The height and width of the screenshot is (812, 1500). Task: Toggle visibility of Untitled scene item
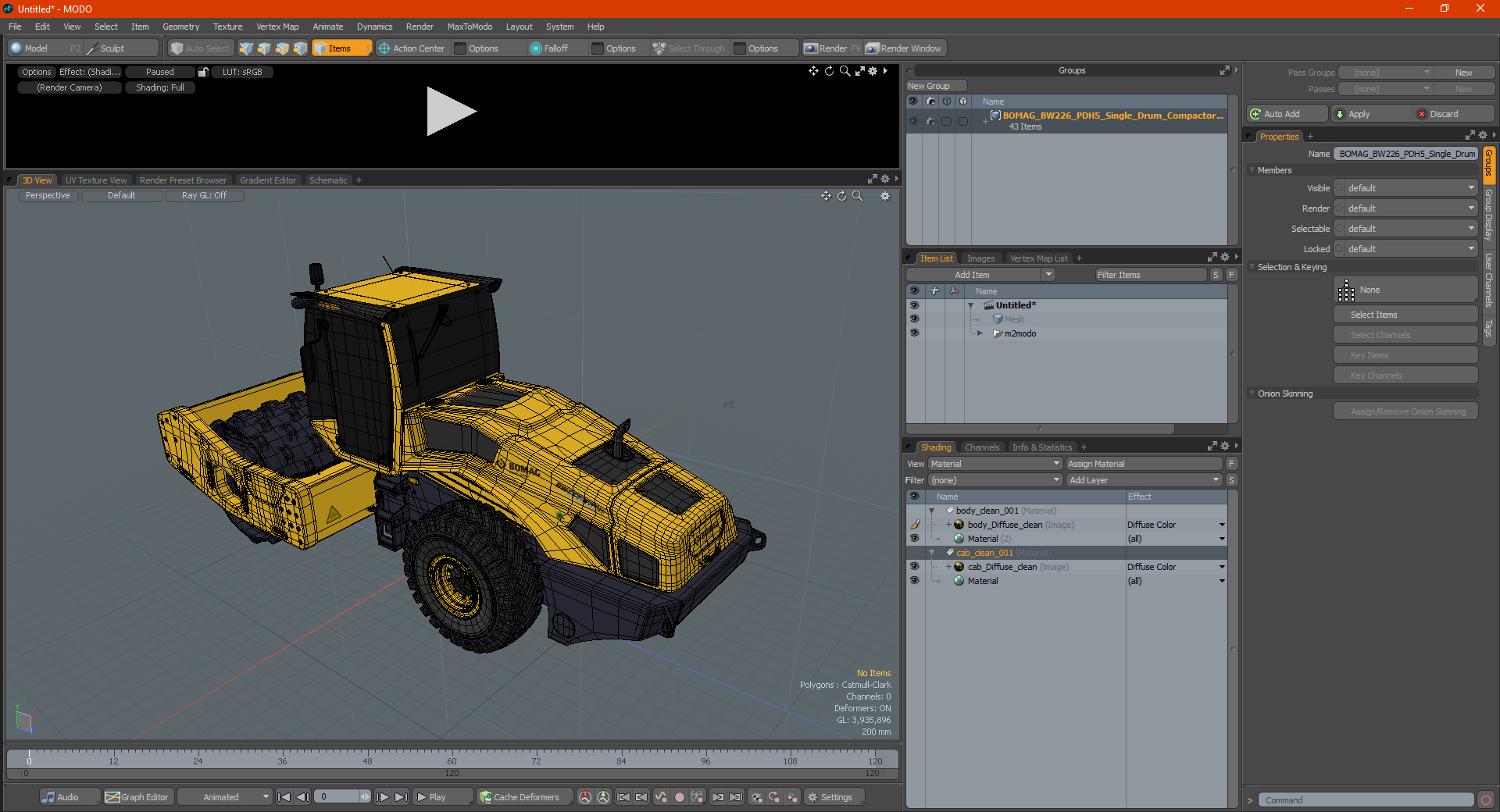pos(914,305)
